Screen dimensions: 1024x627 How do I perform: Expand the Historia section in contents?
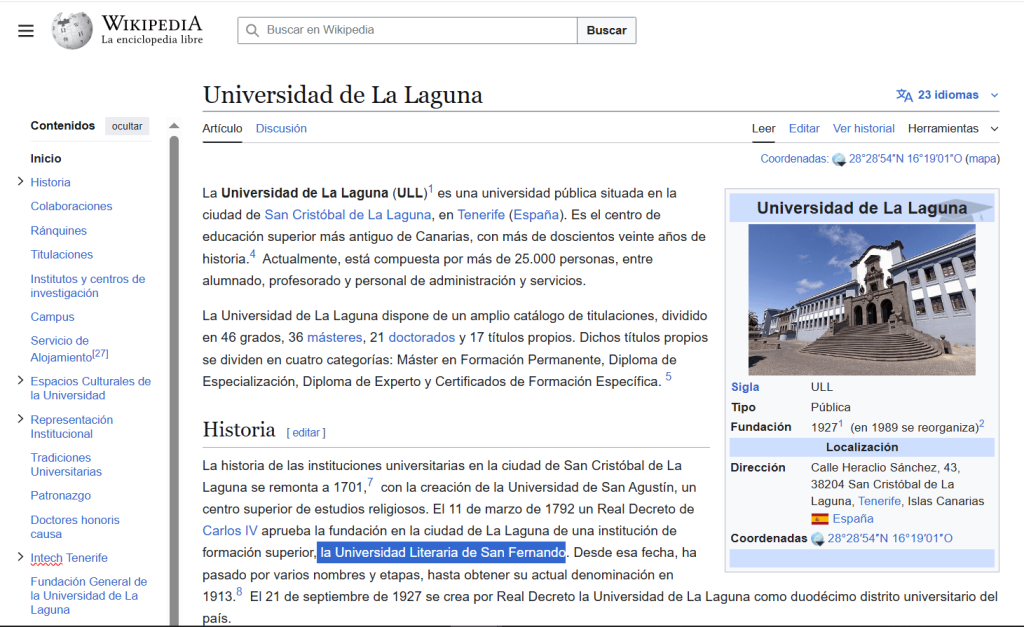click(20, 182)
